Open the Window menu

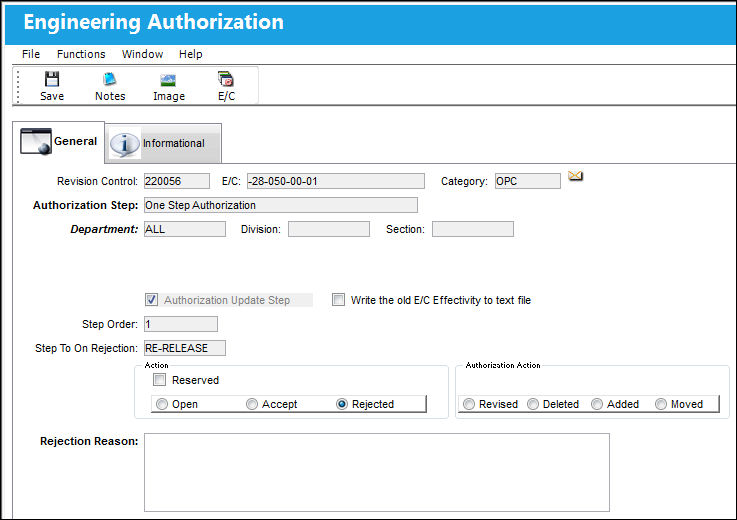(142, 54)
